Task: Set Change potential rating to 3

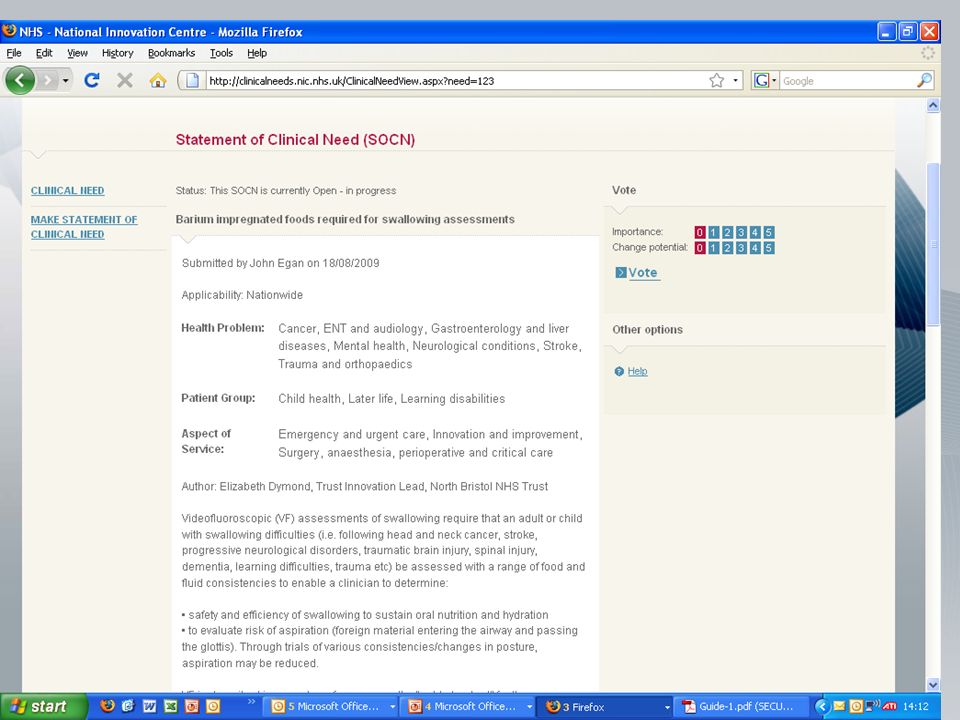Action: pos(741,247)
